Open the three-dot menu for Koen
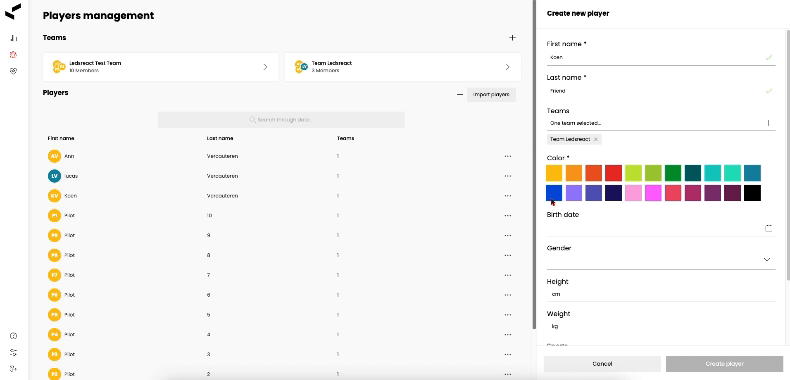 point(507,196)
